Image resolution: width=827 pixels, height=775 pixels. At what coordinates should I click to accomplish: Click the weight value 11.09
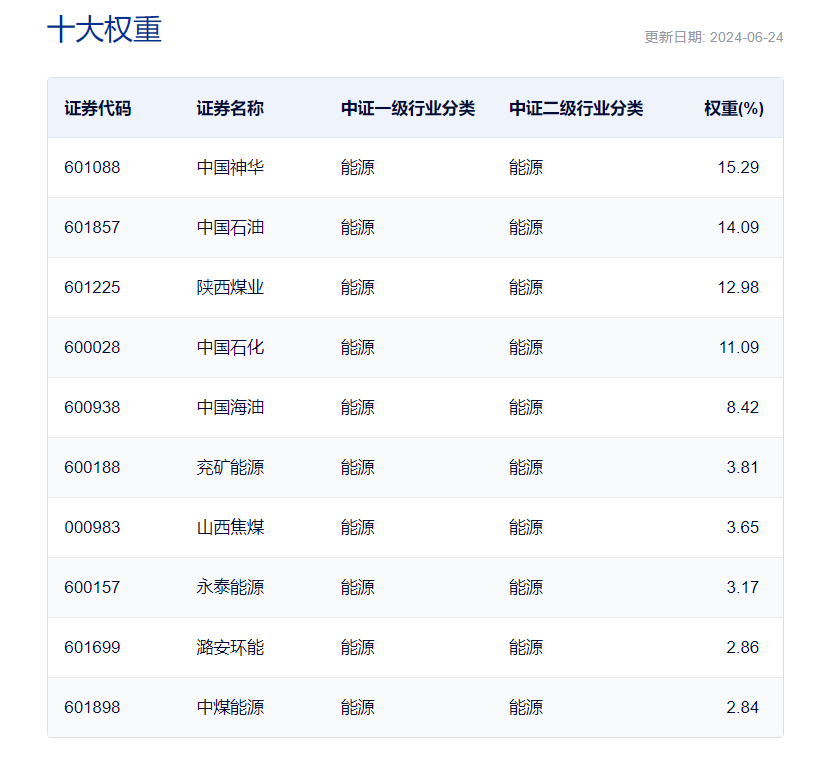738,348
